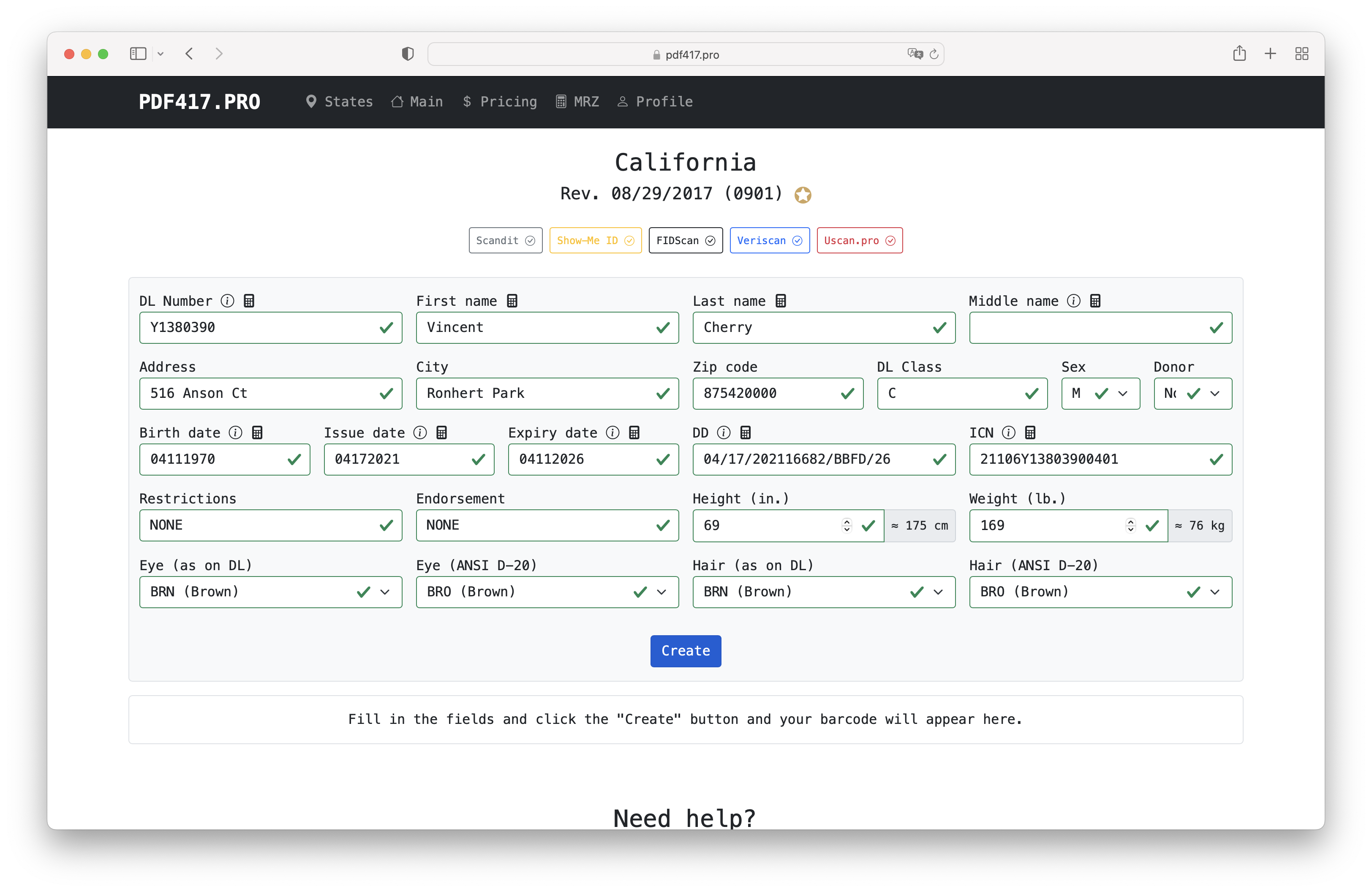Go to the Pricing page
1372x892 pixels.
pyautogui.click(x=500, y=102)
